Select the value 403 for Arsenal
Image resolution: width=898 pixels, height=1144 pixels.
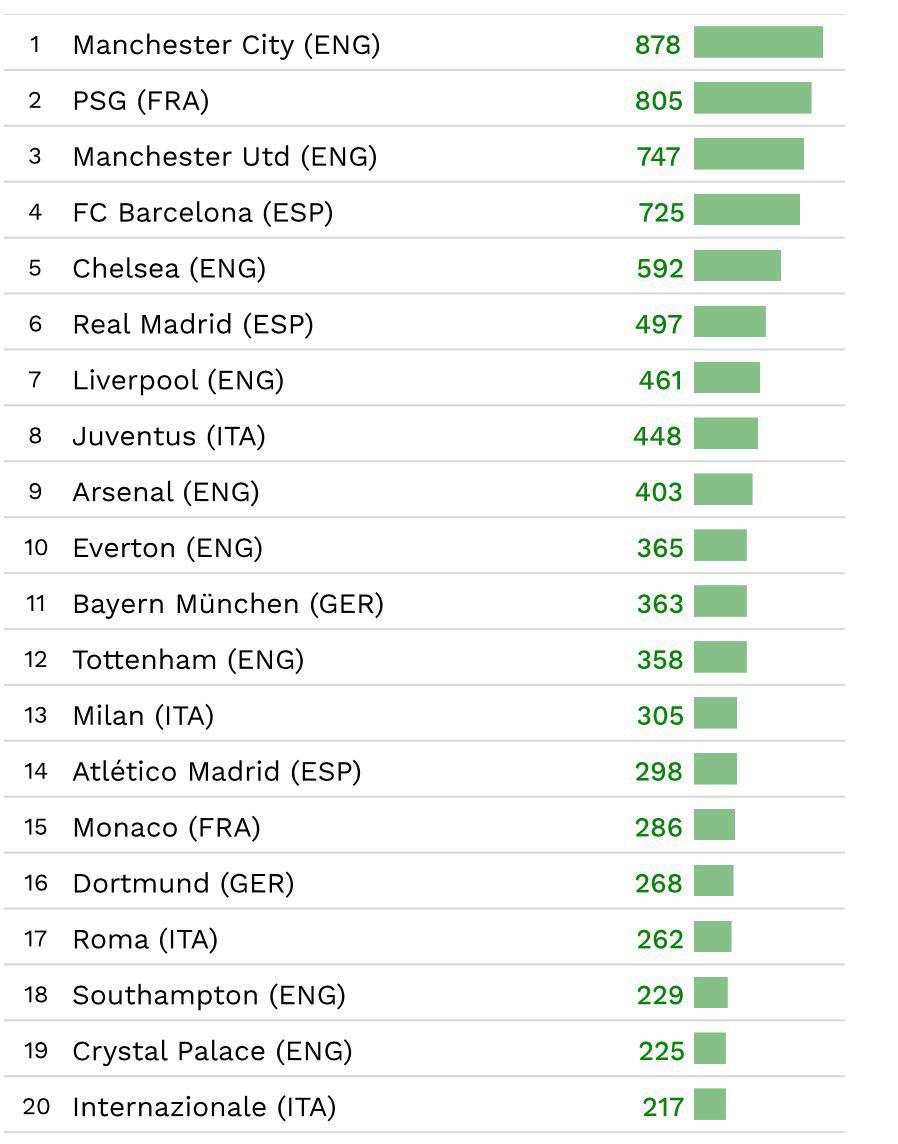(x=659, y=492)
